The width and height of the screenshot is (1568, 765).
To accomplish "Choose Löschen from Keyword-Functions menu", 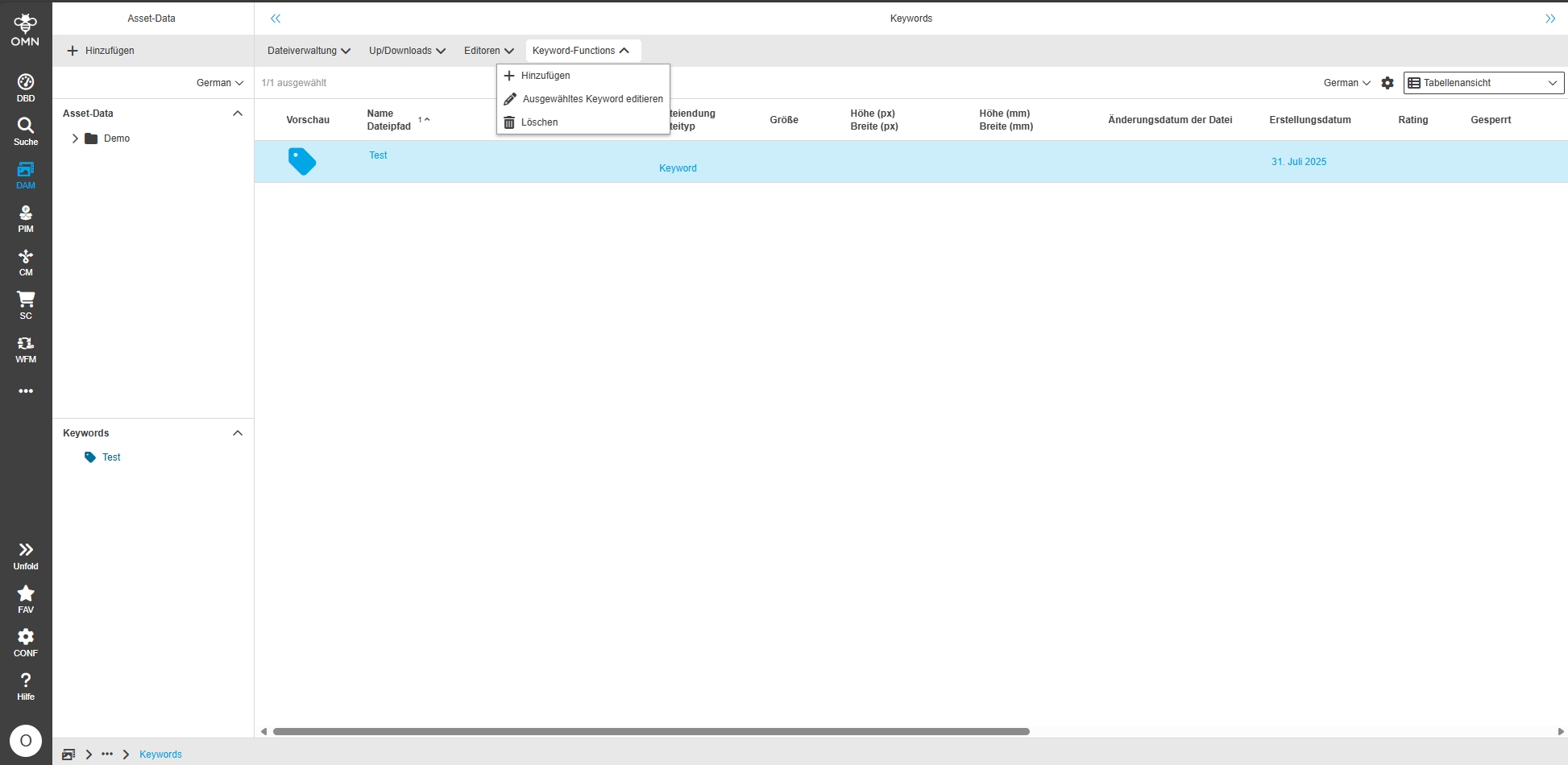I will (539, 122).
